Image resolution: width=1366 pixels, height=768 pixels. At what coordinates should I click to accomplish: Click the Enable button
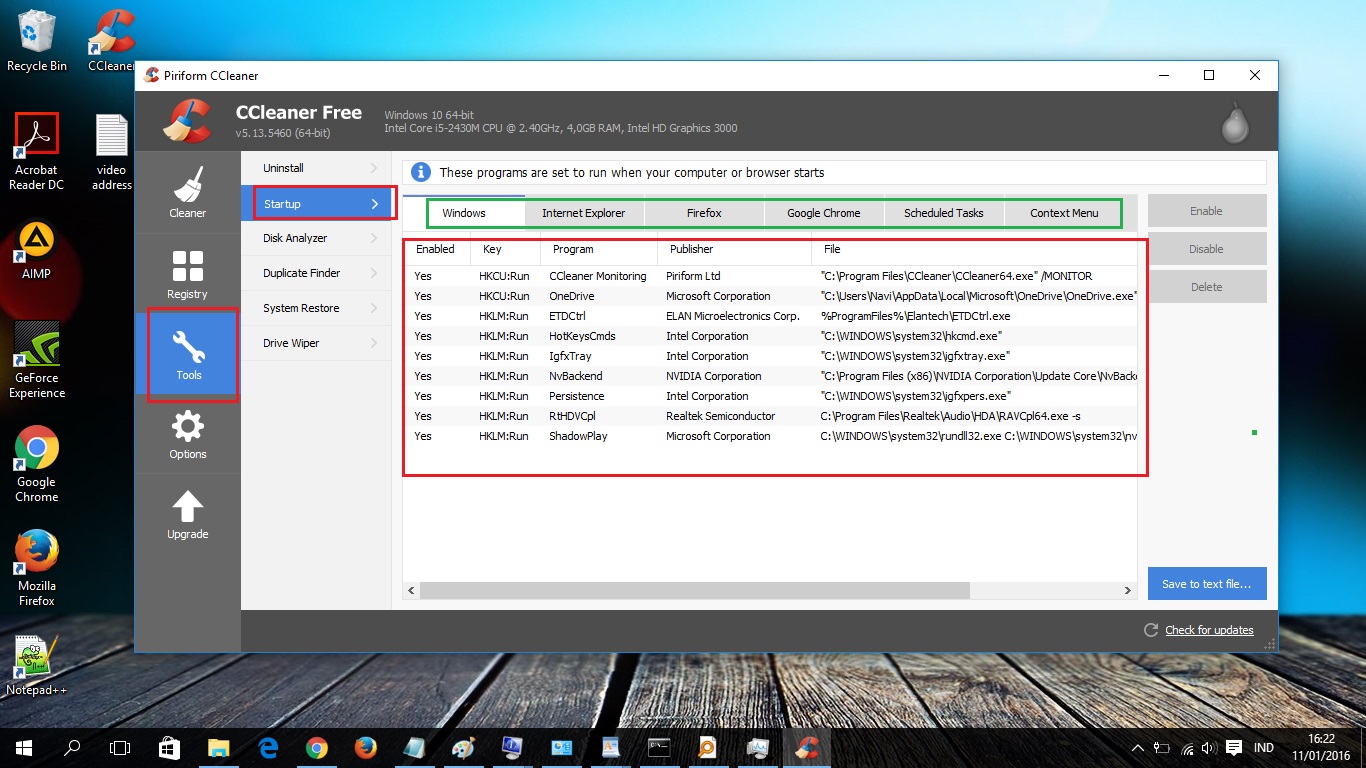point(1207,211)
